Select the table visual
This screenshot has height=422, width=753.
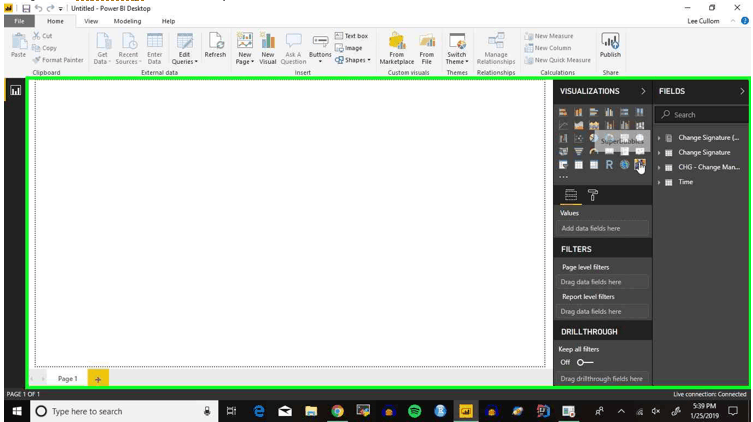[x=578, y=165]
